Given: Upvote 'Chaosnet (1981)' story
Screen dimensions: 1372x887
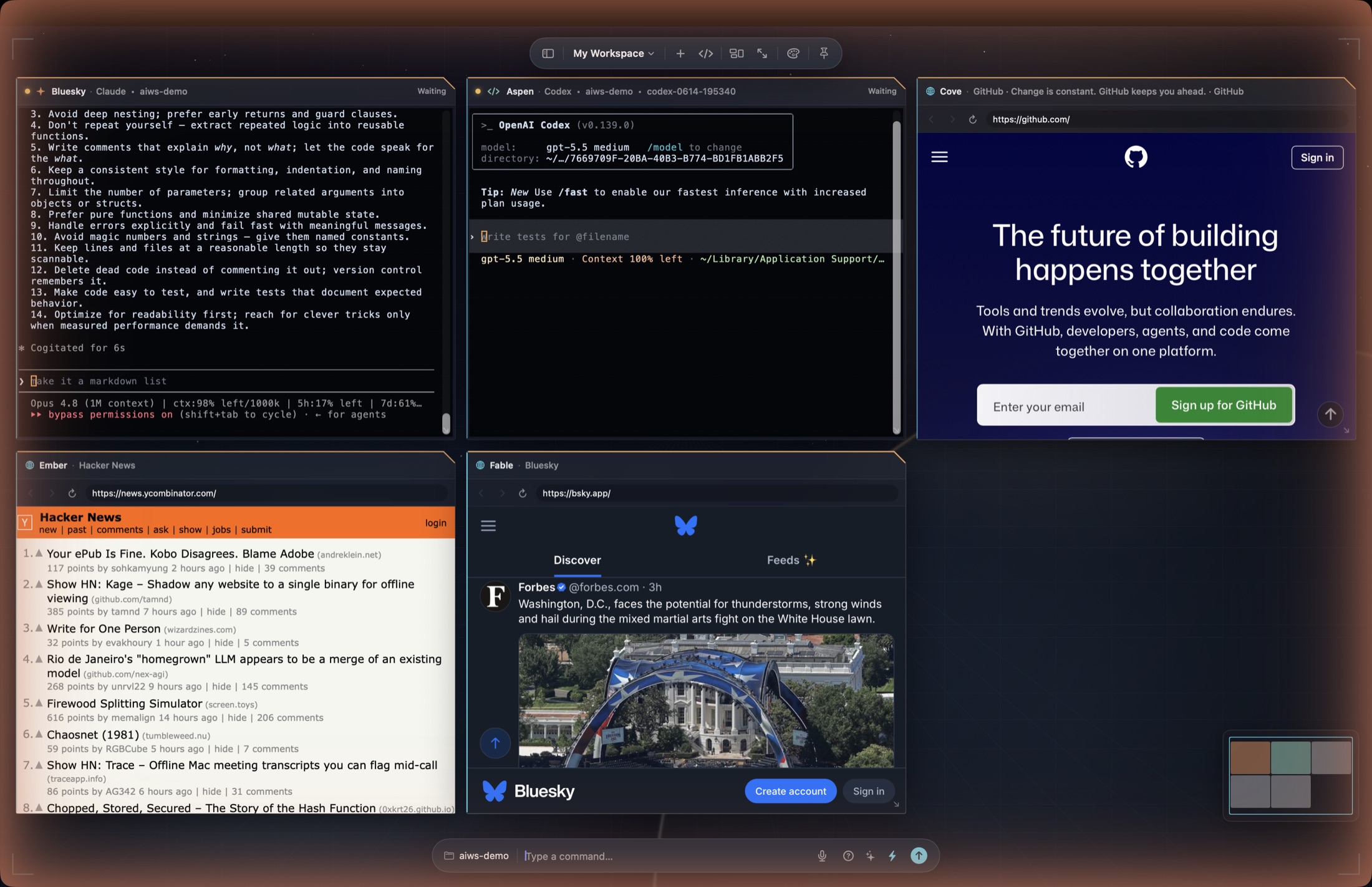Looking at the screenshot, I should click(x=39, y=734).
